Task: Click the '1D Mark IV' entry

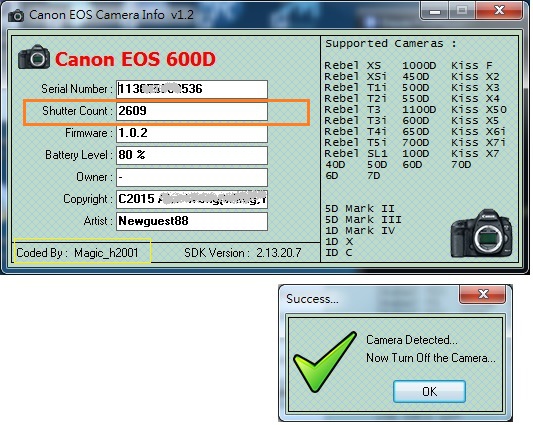Action: point(360,231)
